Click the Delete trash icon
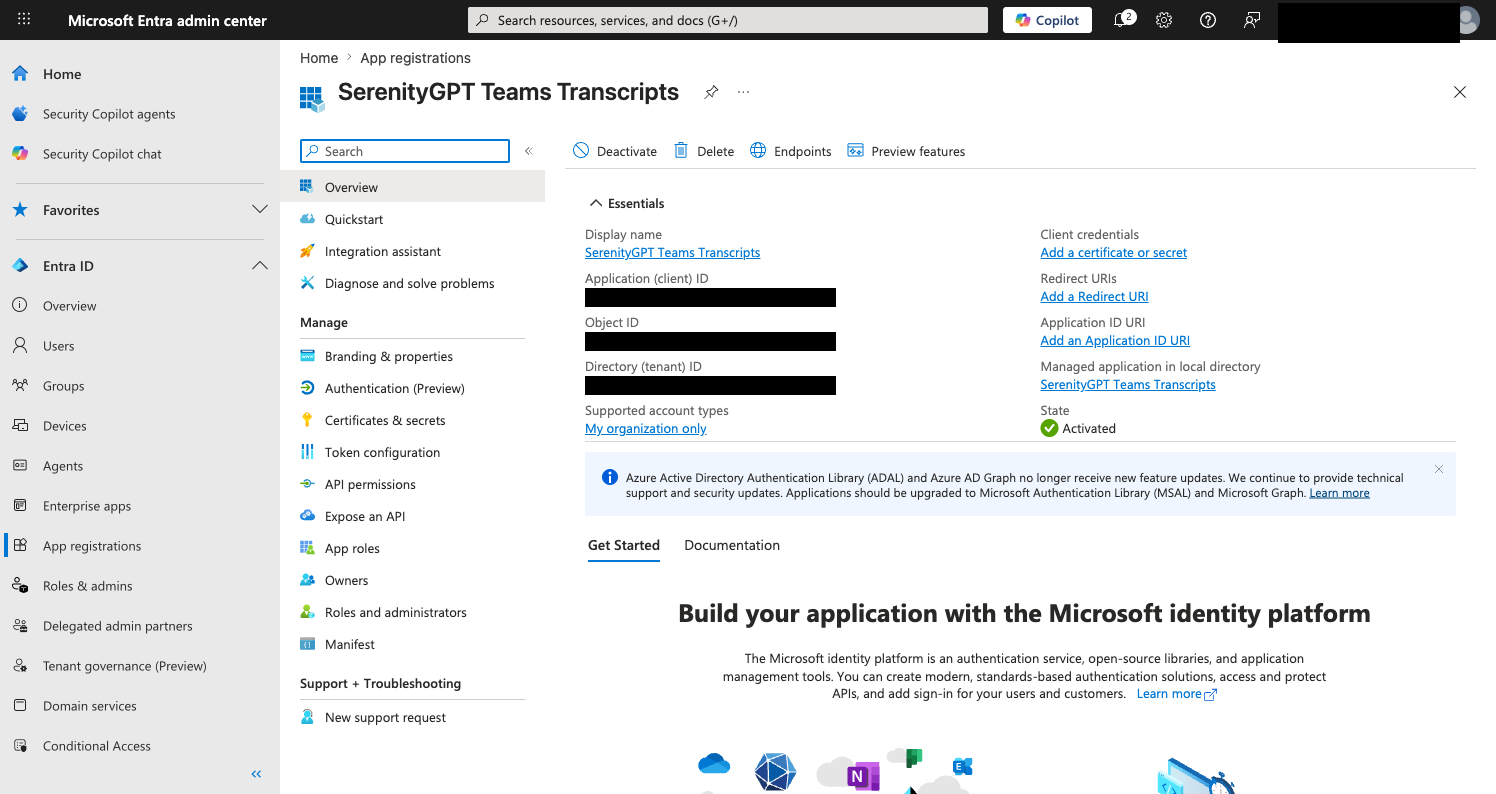 coord(681,151)
